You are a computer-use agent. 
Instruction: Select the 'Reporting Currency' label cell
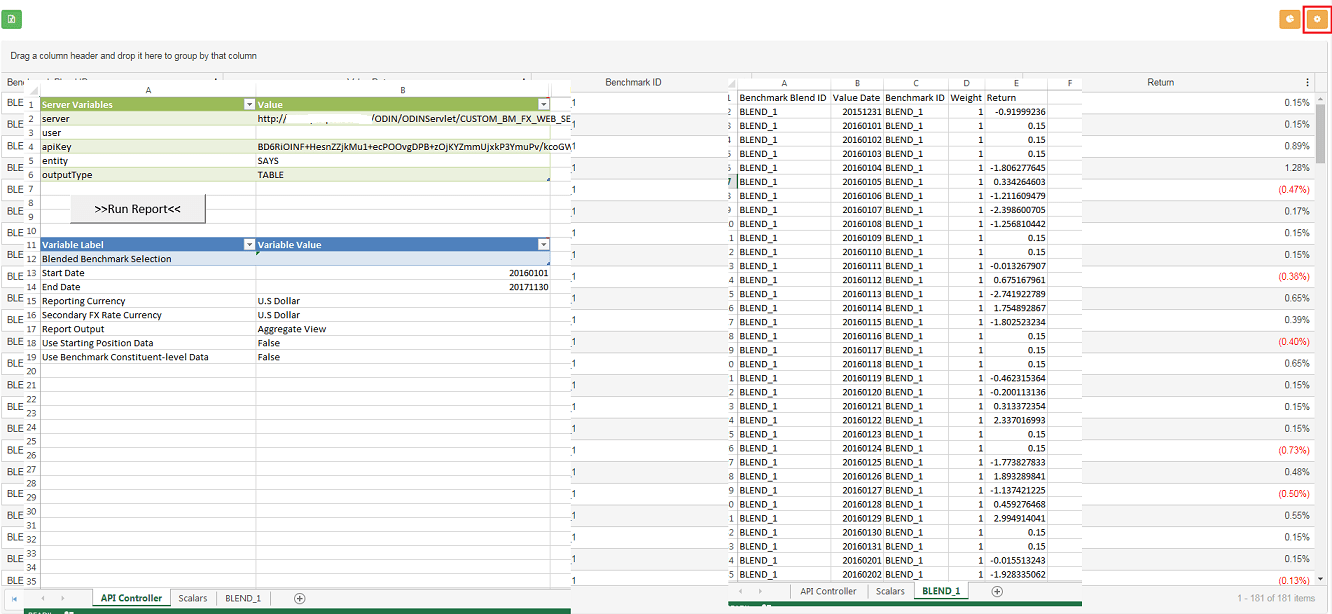(x=148, y=301)
